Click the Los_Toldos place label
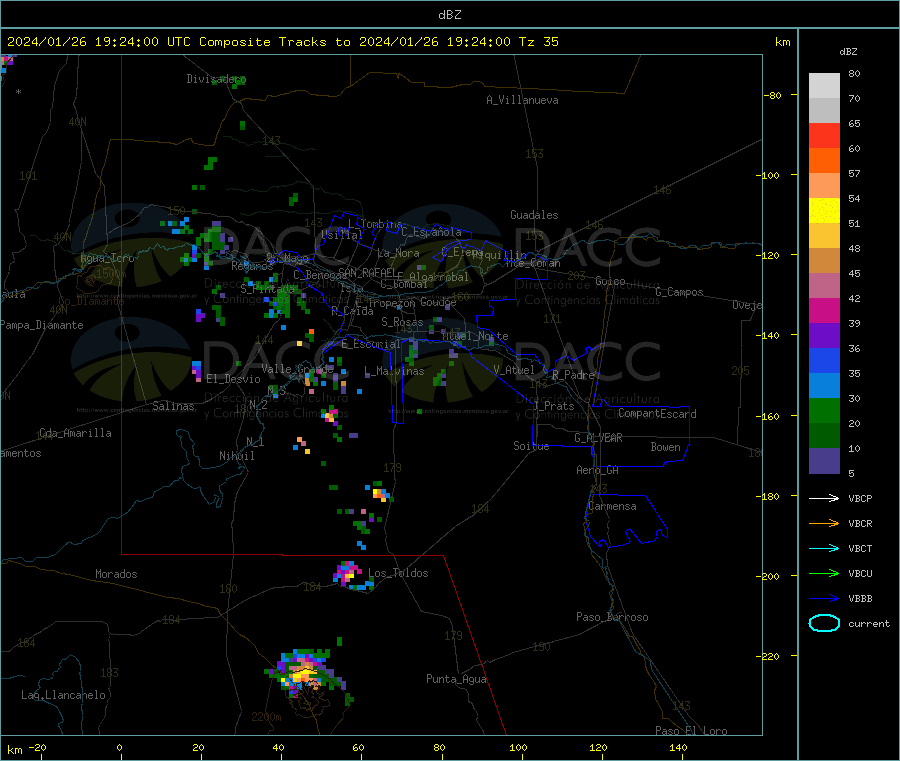Viewport: 900px width, 761px height. pyautogui.click(x=398, y=573)
